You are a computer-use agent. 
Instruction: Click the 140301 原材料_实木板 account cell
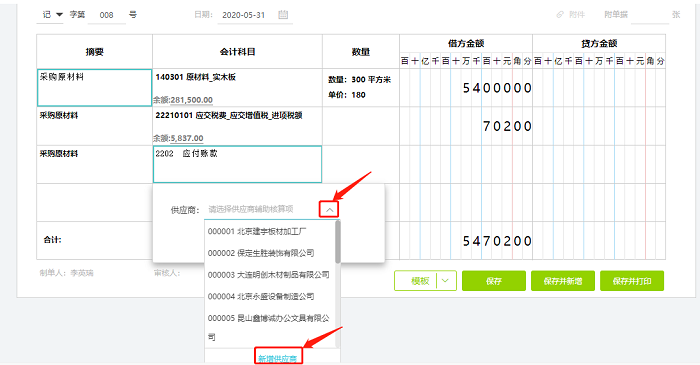[x=238, y=87]
